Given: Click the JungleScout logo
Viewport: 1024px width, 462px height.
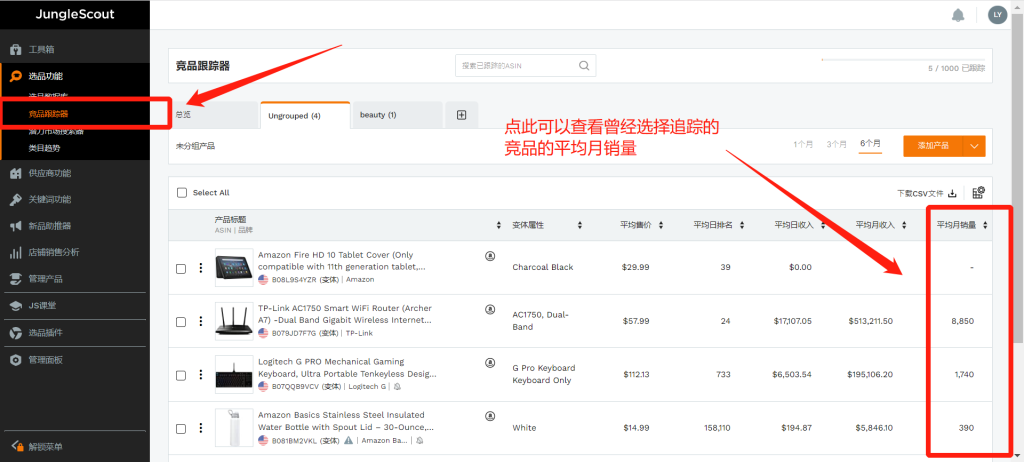Looking at the screenshot, I should [x=75, y=14].
